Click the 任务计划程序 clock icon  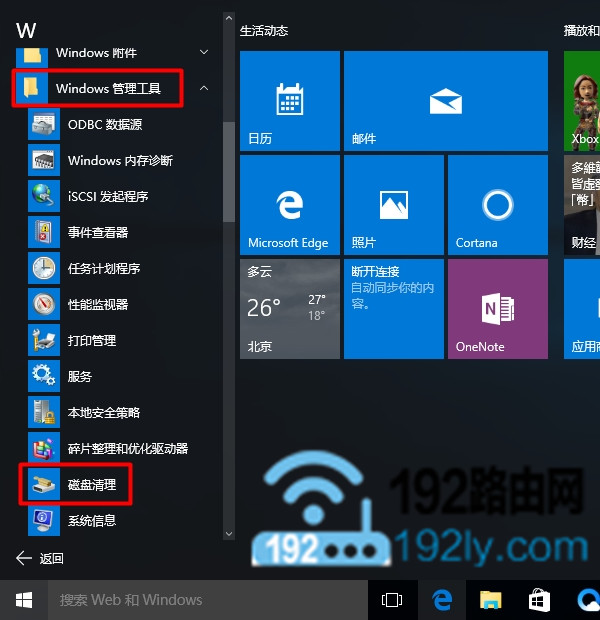44,268
